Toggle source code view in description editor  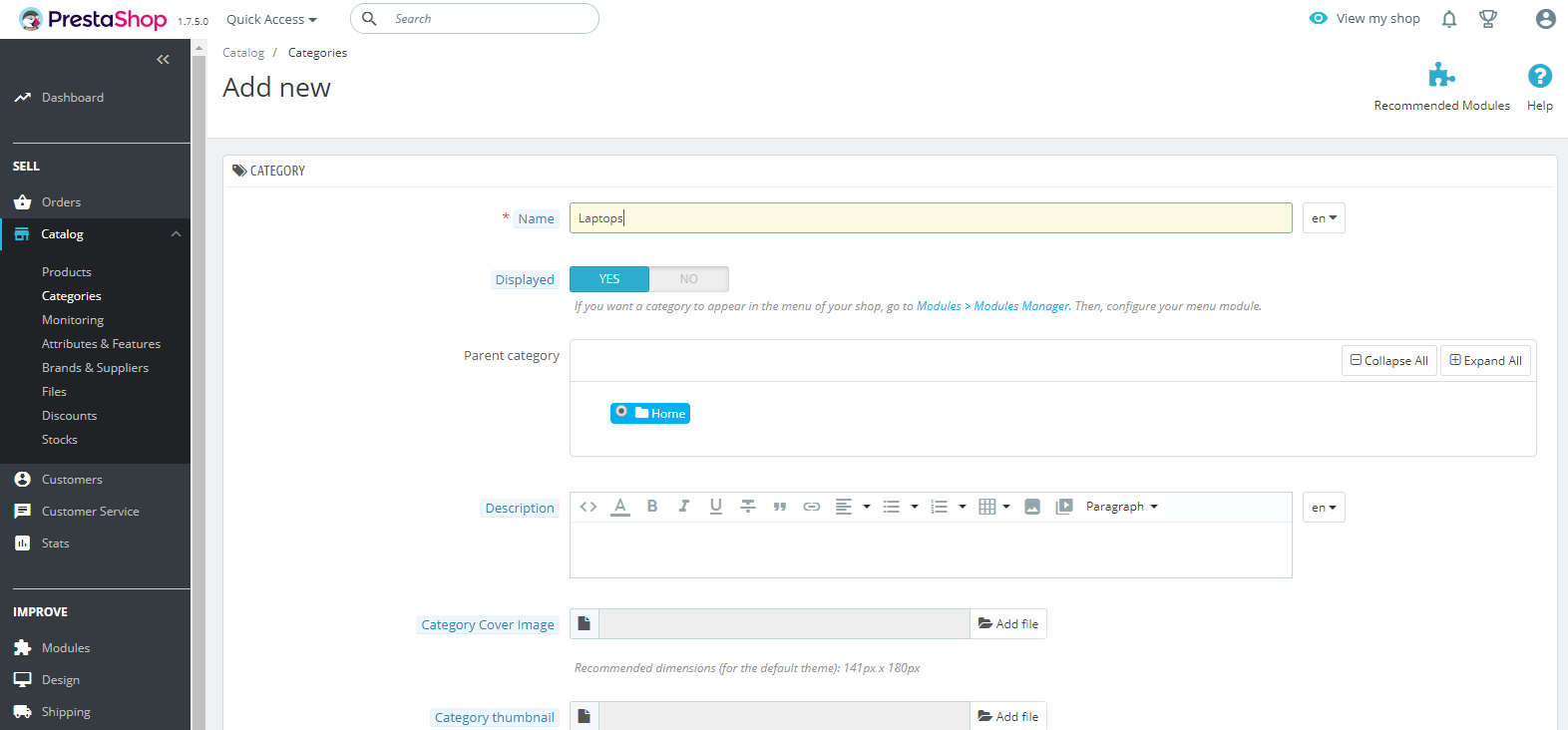pyautogui.click(x=588, y=507)
